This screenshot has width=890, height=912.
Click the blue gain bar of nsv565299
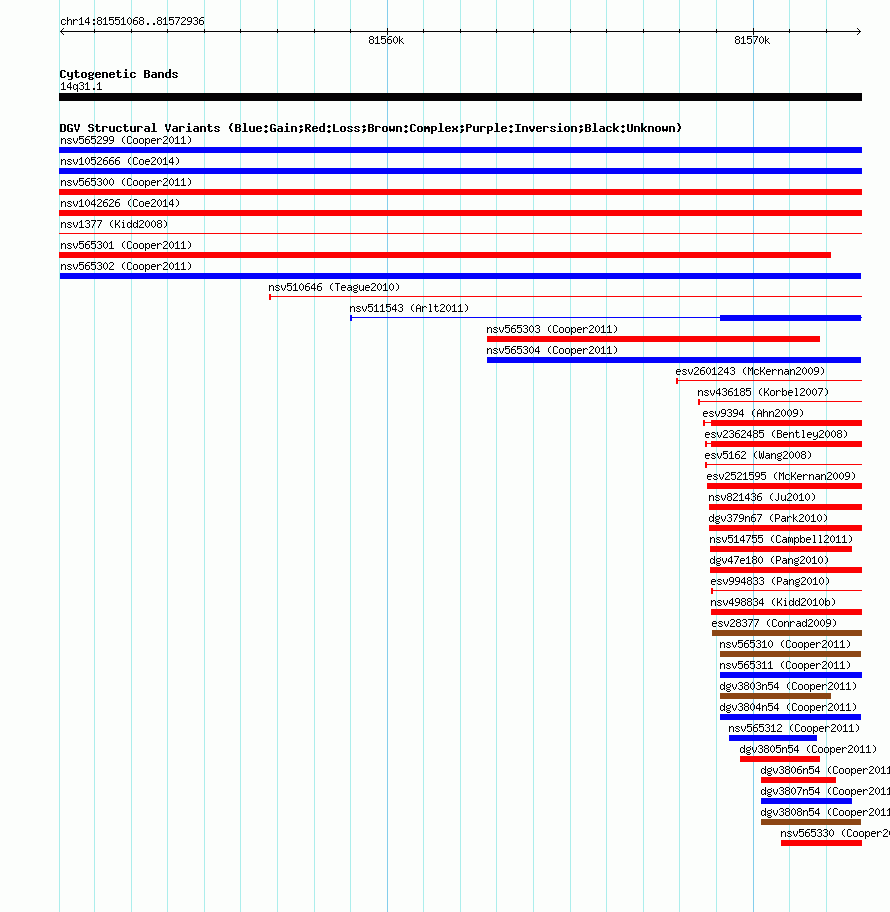tap(460, 150)
